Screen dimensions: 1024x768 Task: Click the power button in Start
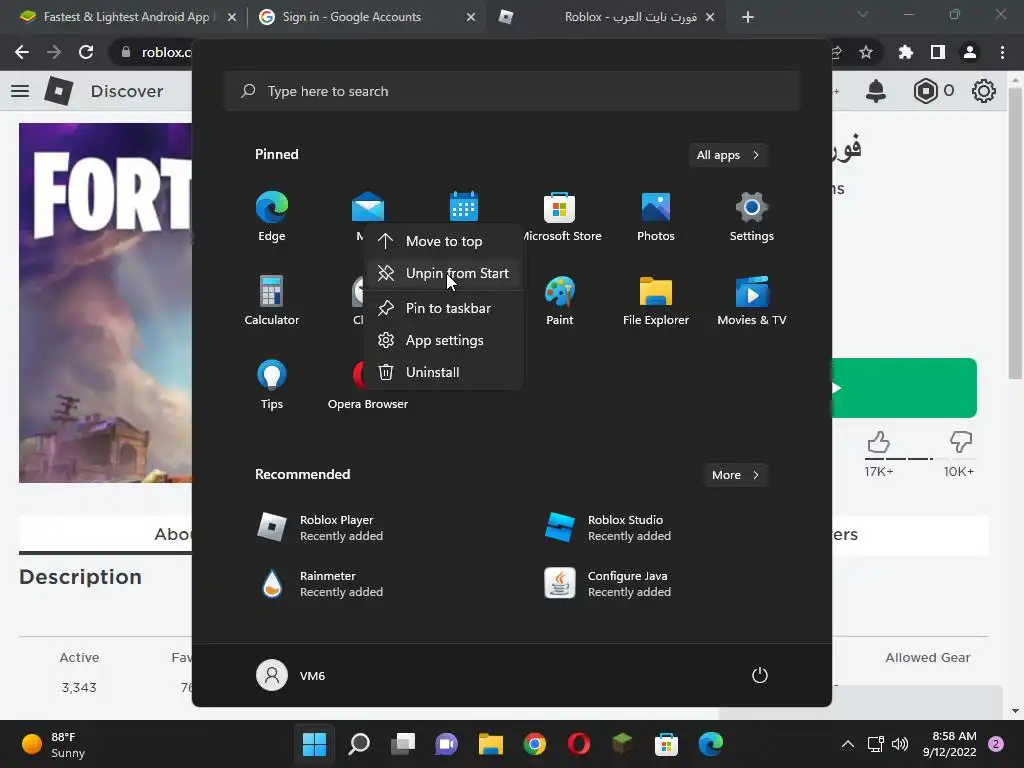(760, 675)
